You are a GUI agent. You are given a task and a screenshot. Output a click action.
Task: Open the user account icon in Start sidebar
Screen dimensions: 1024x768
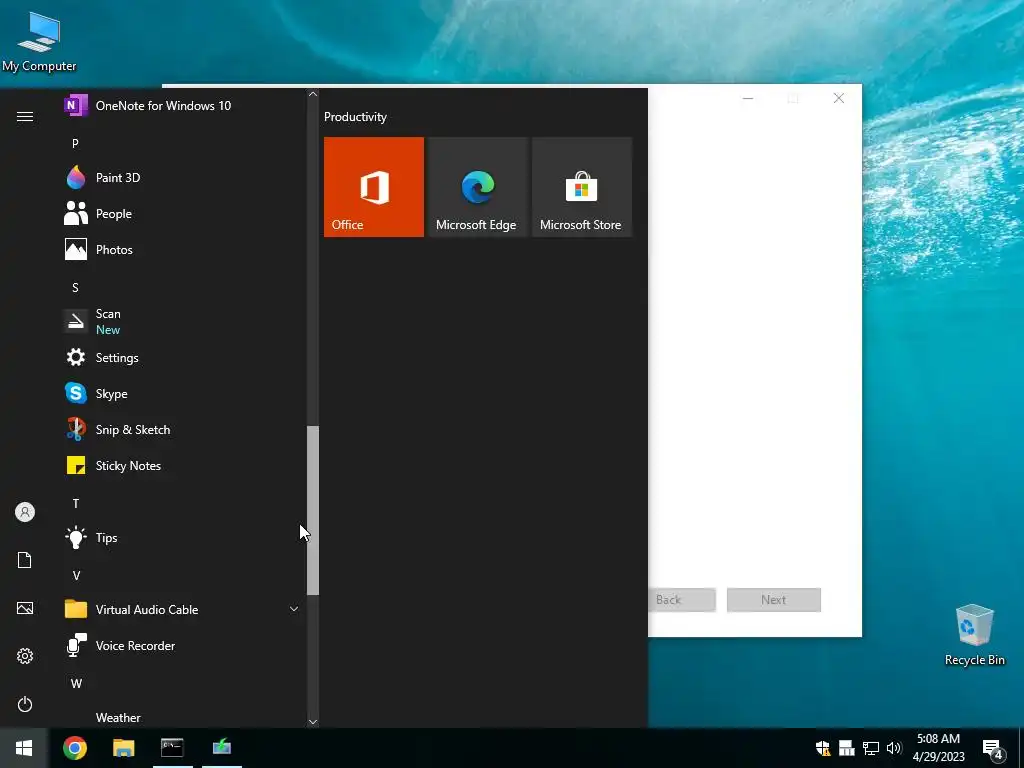pos(25,512)
